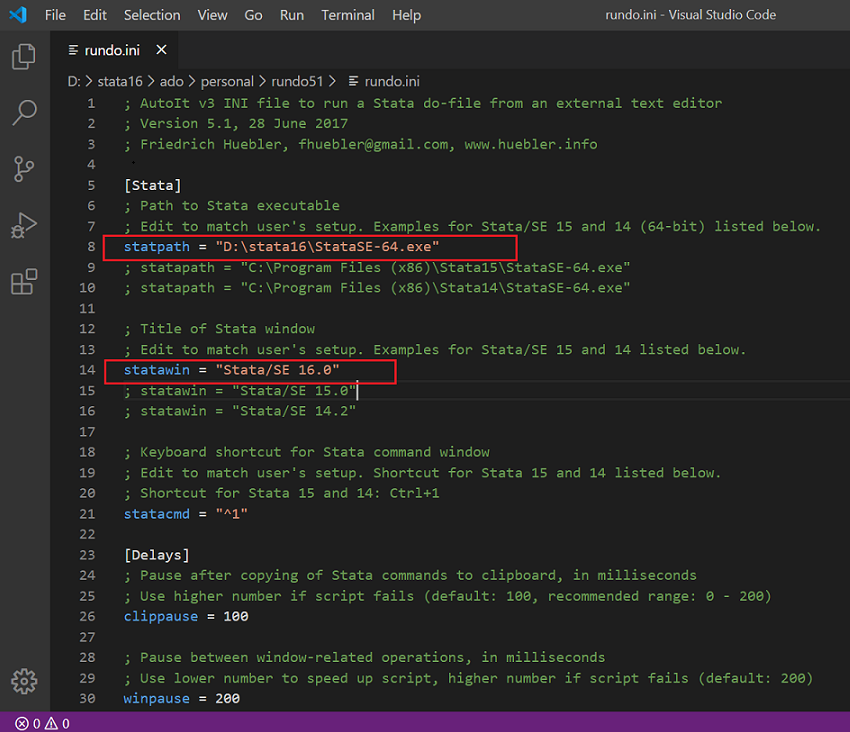Click line number 8 in the gutter
The image size is (850, 732).
[91, 247]
